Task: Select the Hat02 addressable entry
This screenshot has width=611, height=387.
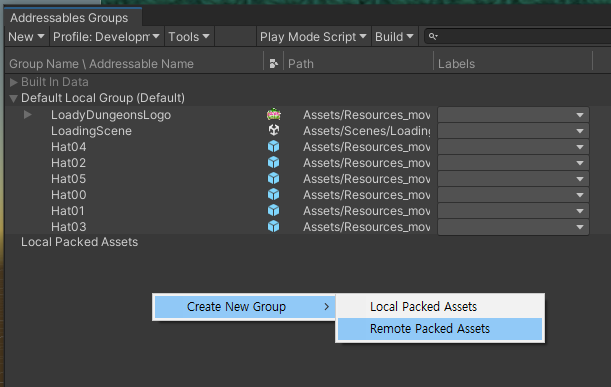Action: [69, 163]
